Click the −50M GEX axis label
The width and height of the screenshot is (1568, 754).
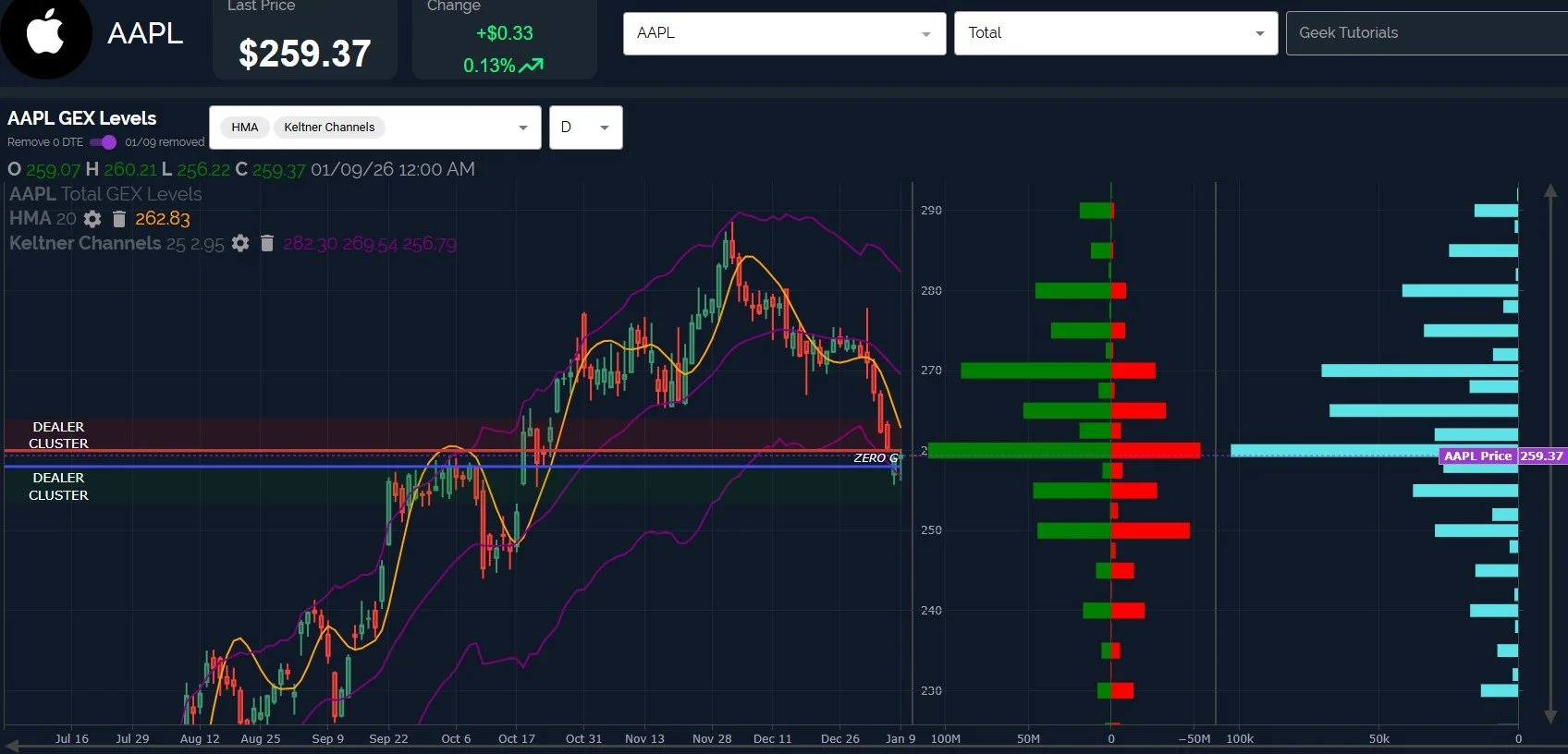coord(1194,739)
